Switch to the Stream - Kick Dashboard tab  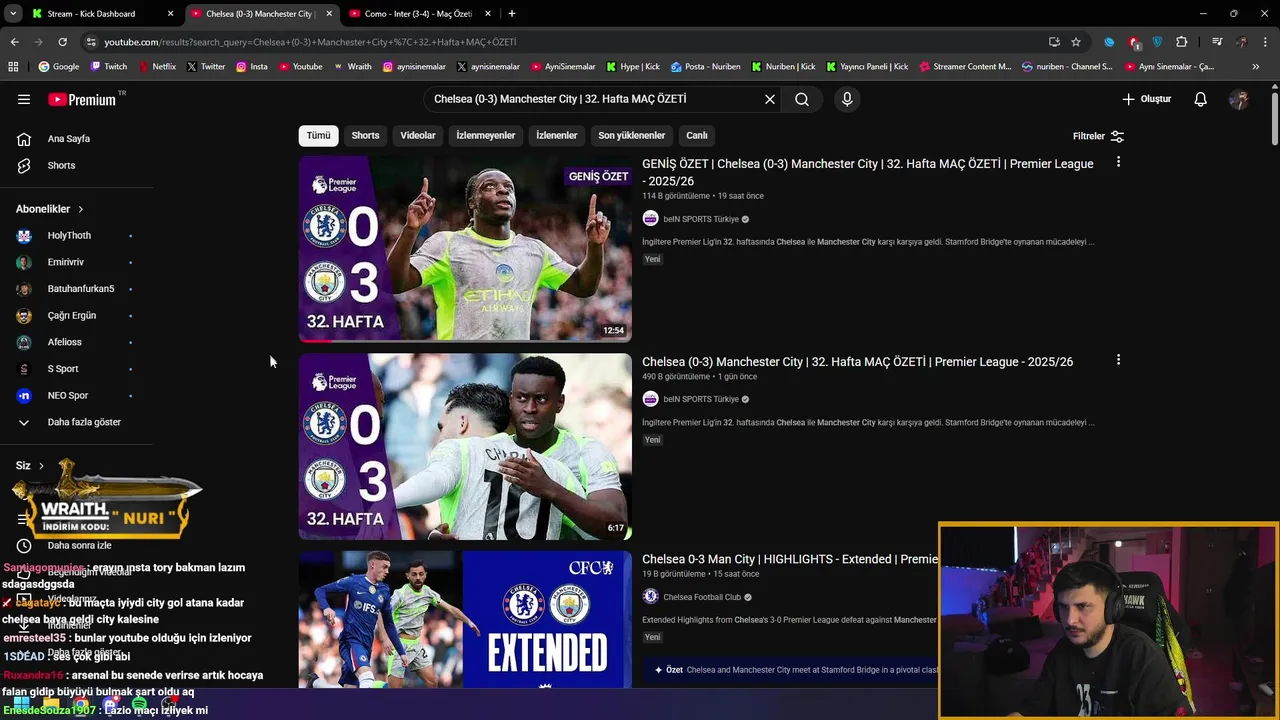[102, 14]
